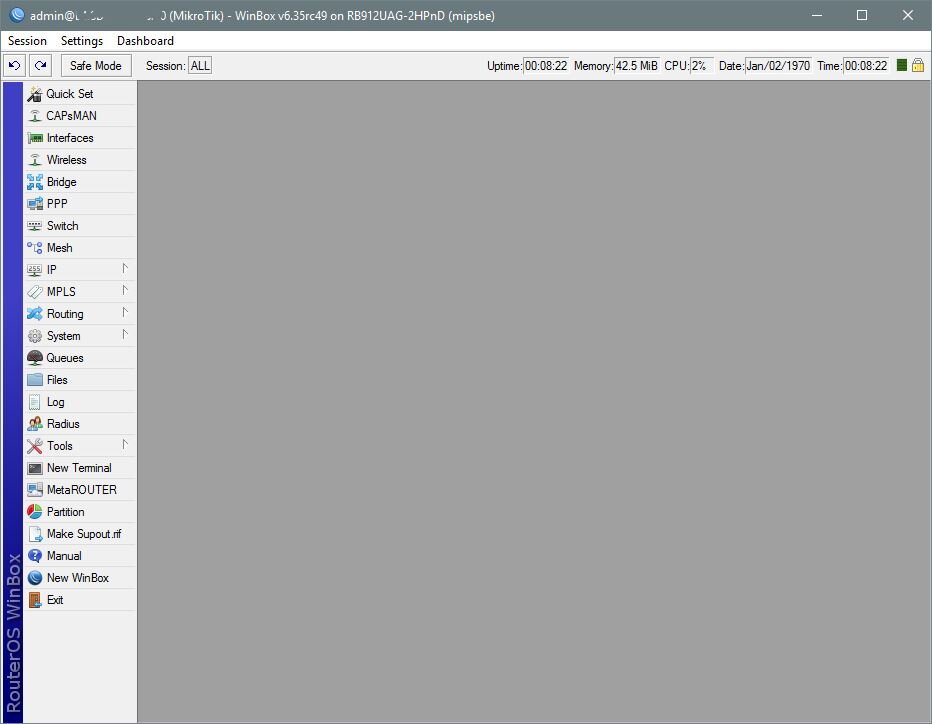The height and width of the screenshot is (724, 932).
Task: Click the green status indicator square
Action: point(902,65)
